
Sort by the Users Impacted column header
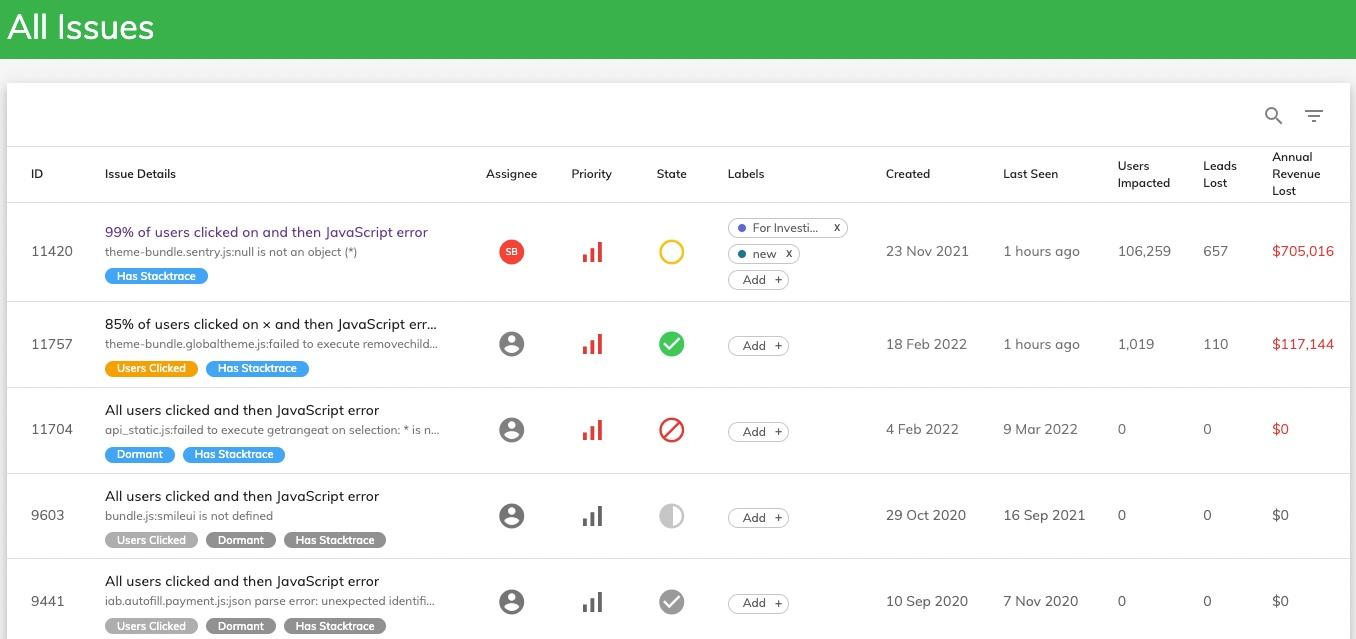coord(1144,174)
